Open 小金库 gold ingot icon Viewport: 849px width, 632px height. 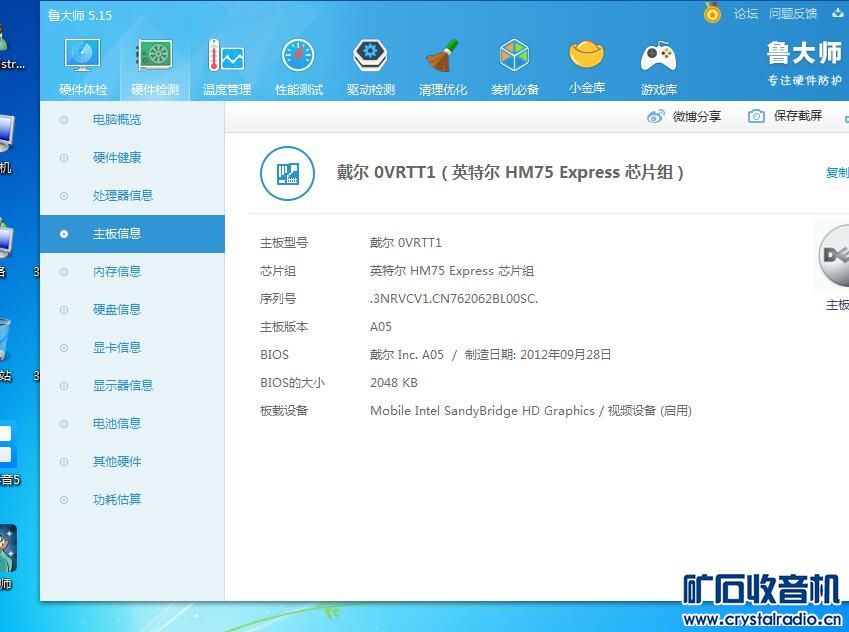click(x=587, y=66)
